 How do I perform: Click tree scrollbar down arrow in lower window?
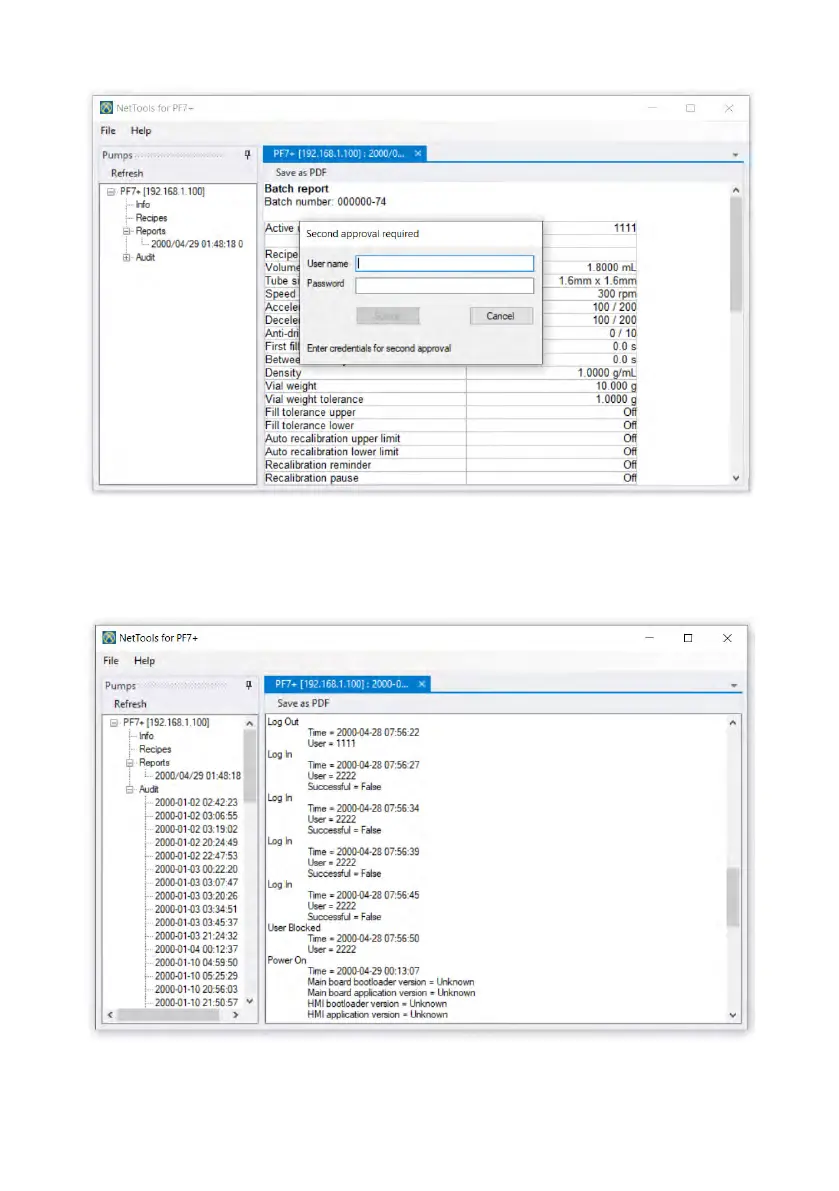(x=250, y=1001)
